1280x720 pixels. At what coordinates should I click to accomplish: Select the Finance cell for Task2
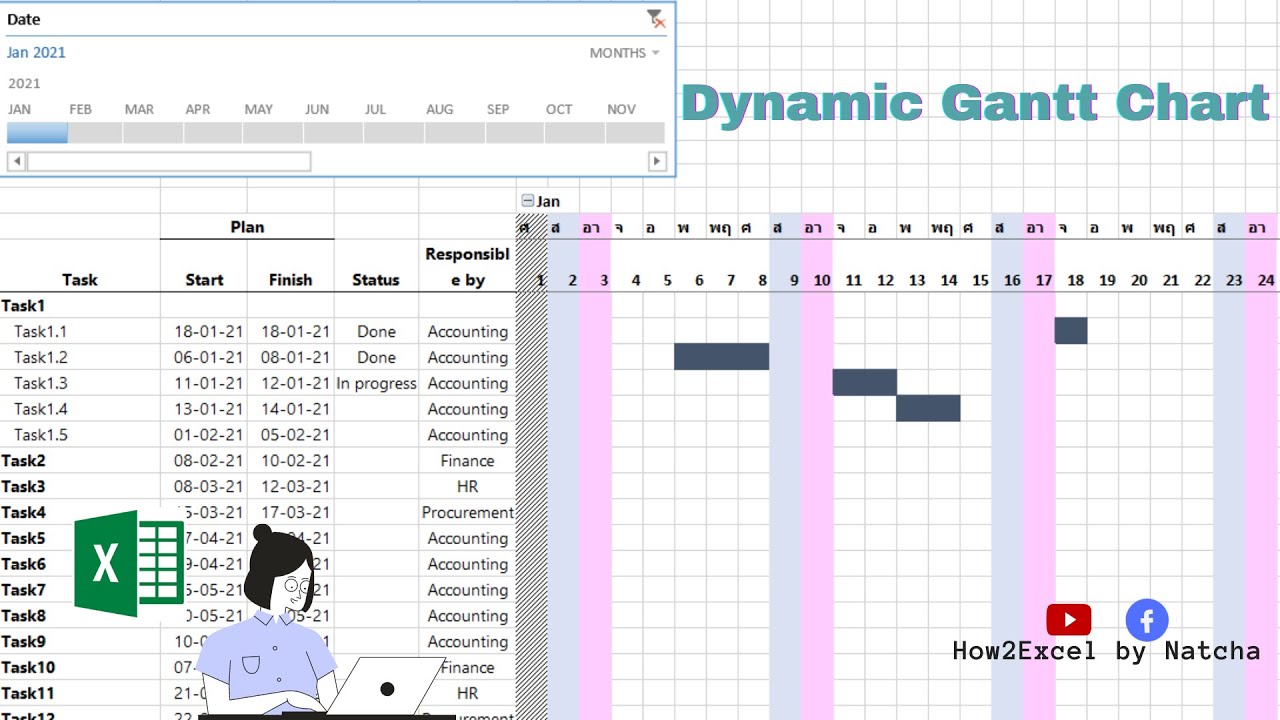(467, 461)
